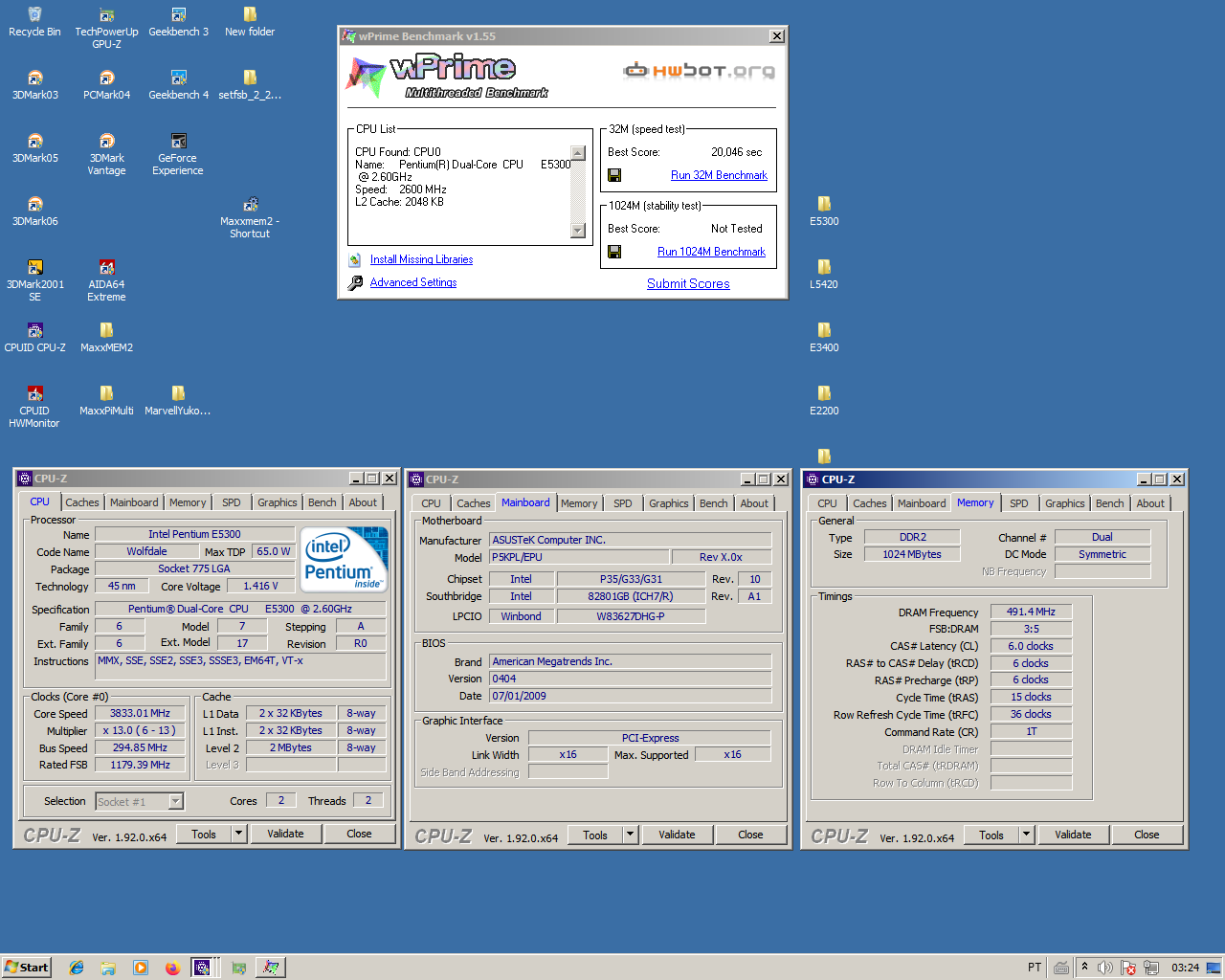Click the HWBOT.org logo in wPrime

pos(699,70)
